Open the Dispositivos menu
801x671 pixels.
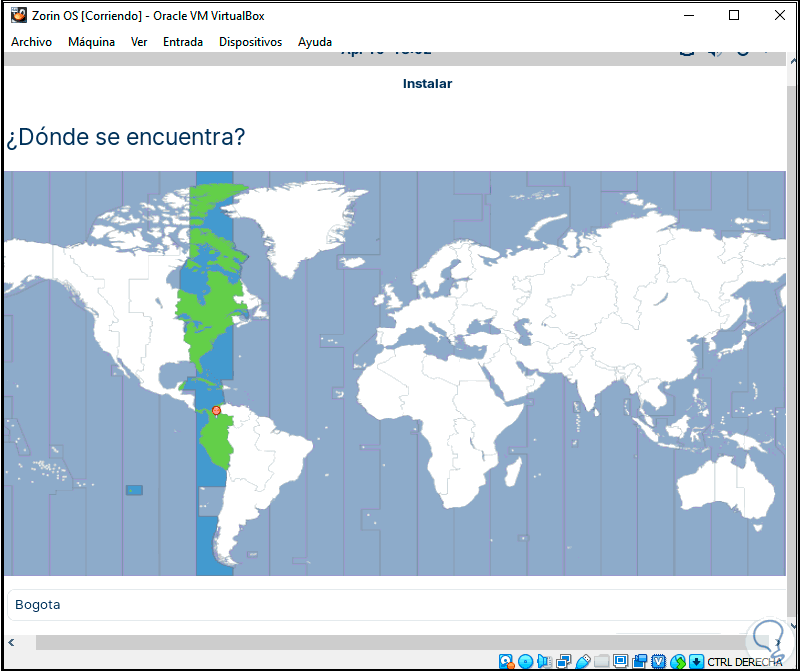(250, 42)
